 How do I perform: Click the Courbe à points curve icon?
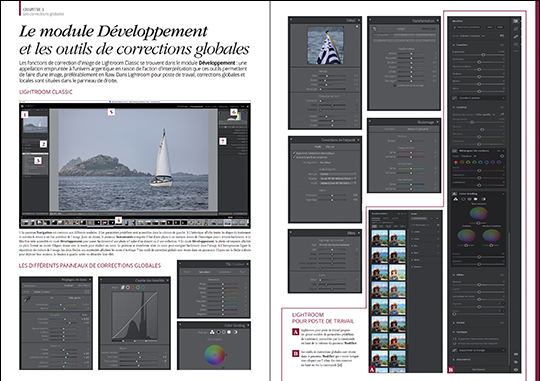(x=454, y=98)
